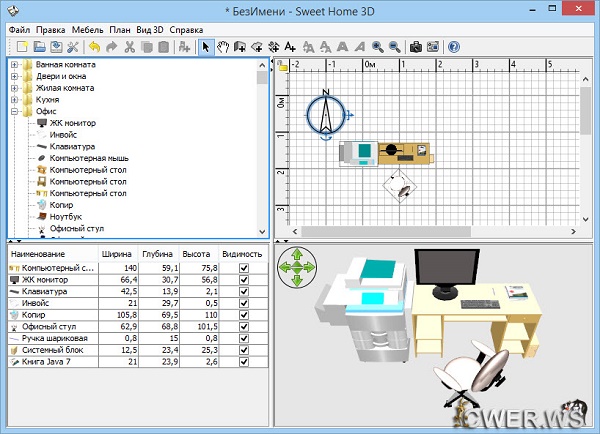Uncheck visibility for Копир row
The height and width of the screenshot is (434, 600).
pyautogui.click(x=243, y=313)
